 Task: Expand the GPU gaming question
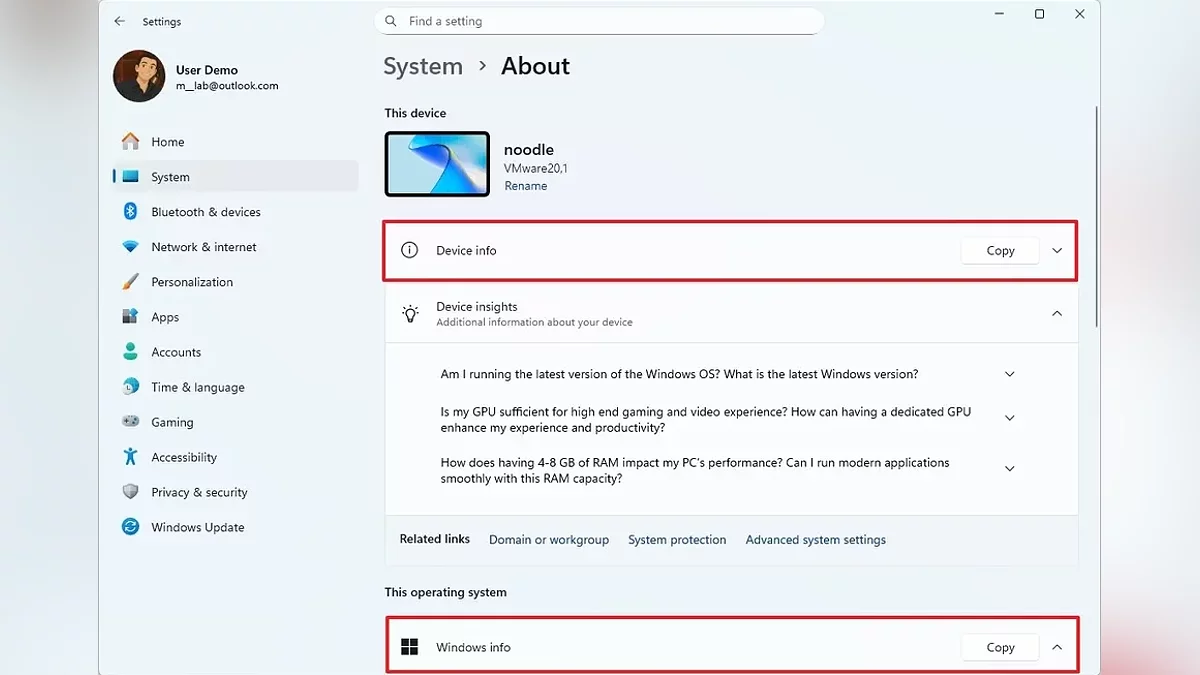click(1009, 419)
